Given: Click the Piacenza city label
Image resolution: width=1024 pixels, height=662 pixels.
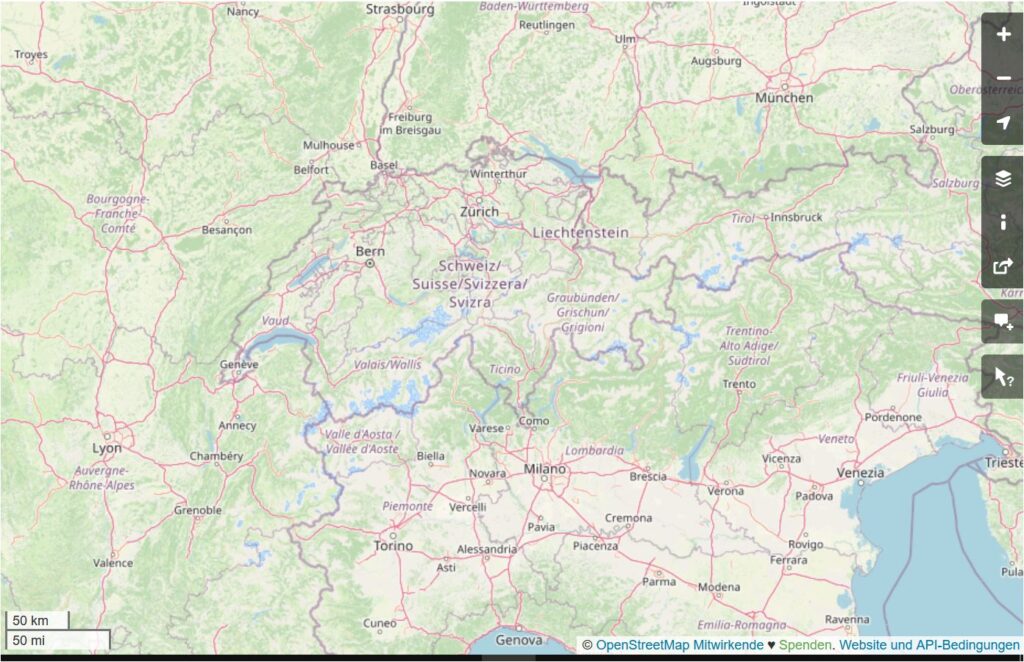Looking at the screenshot, I should [x=595, y=546].
